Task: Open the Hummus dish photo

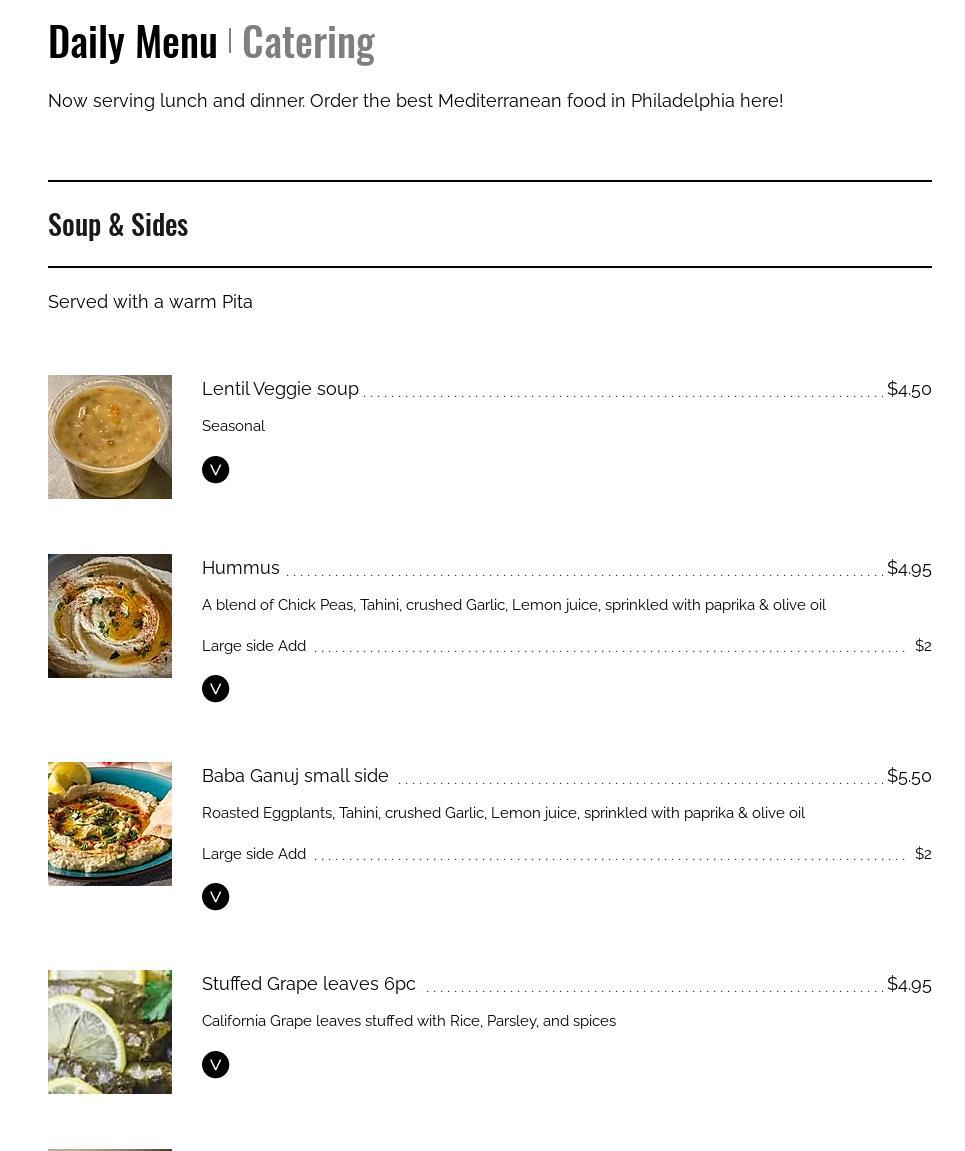Action: pyautogui.click(x=110, y=616)
